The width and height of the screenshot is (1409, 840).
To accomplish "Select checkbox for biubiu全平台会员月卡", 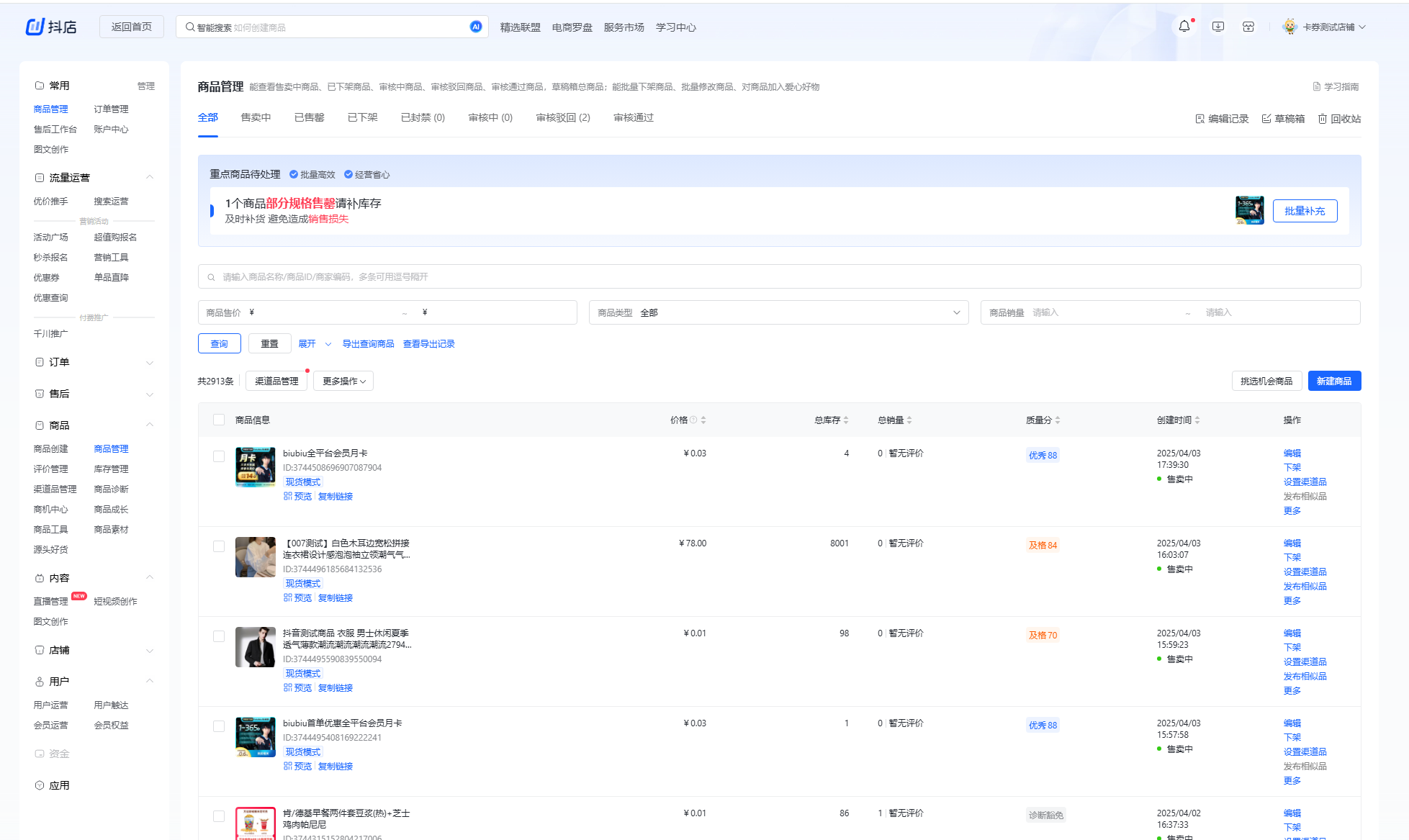I will click(x=219, y=456).
